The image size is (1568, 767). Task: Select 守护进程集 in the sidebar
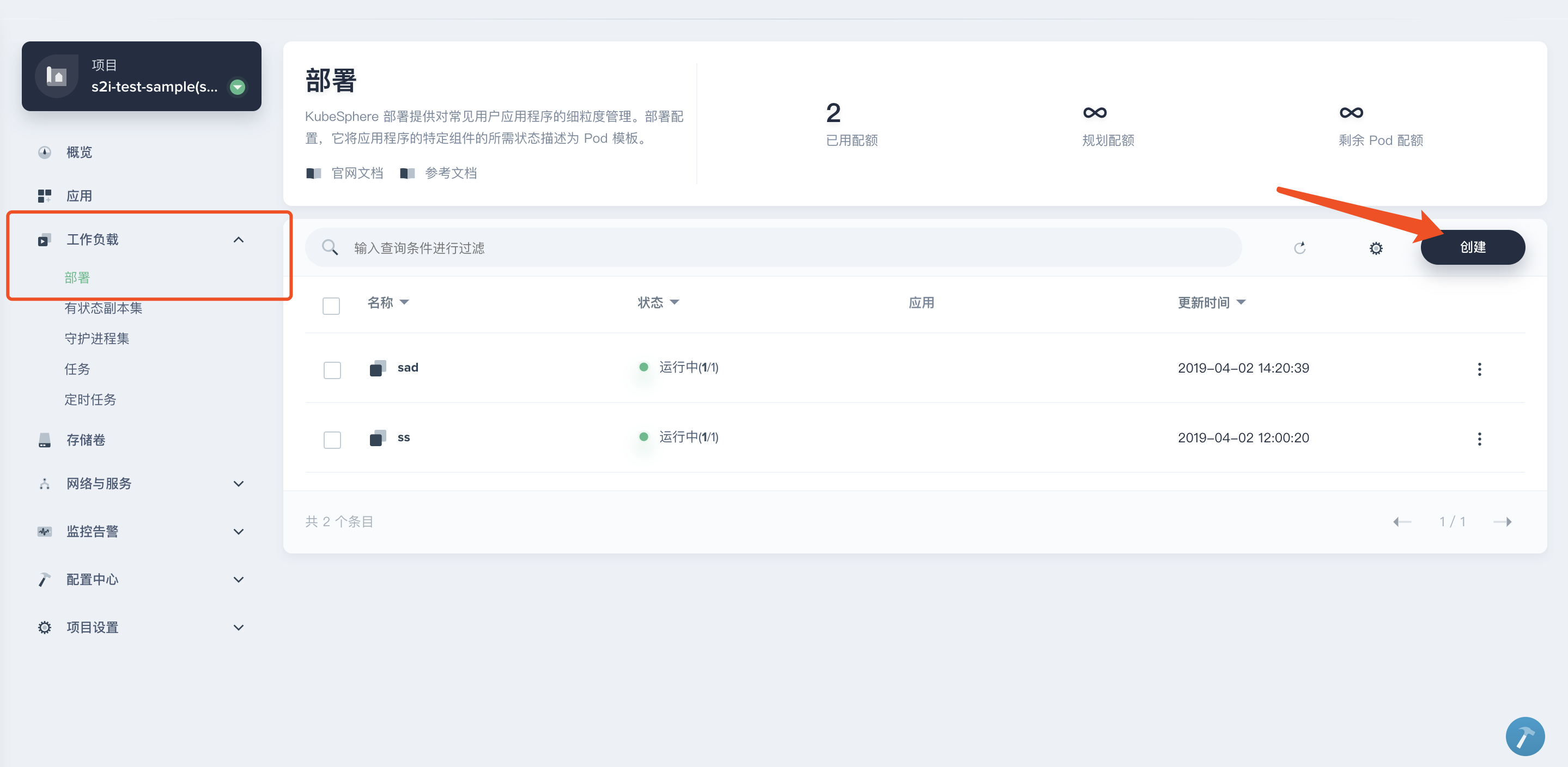(x=97, y=338)
